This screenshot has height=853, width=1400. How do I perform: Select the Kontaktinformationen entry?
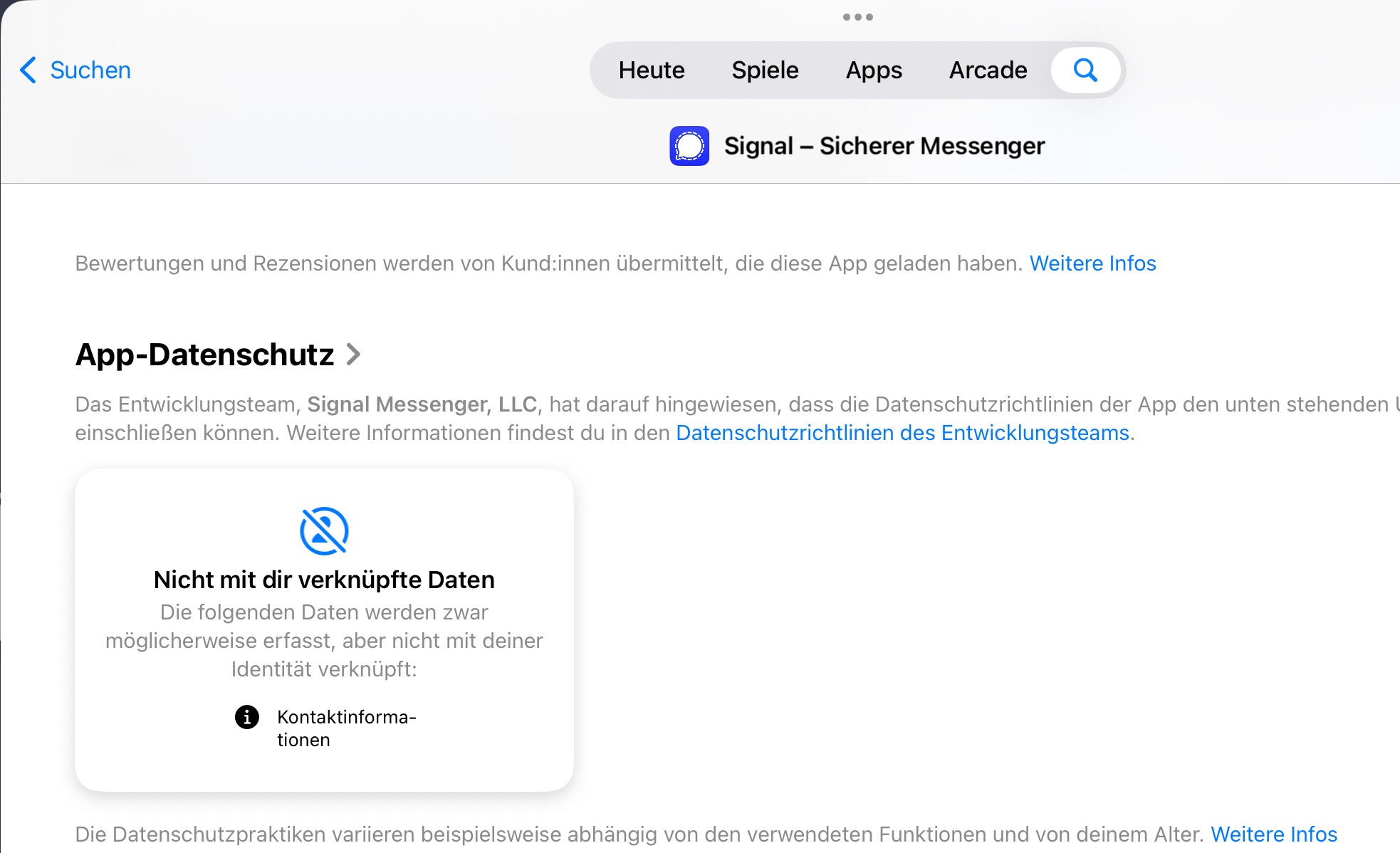pyautogui.click(x=346, y=728)
